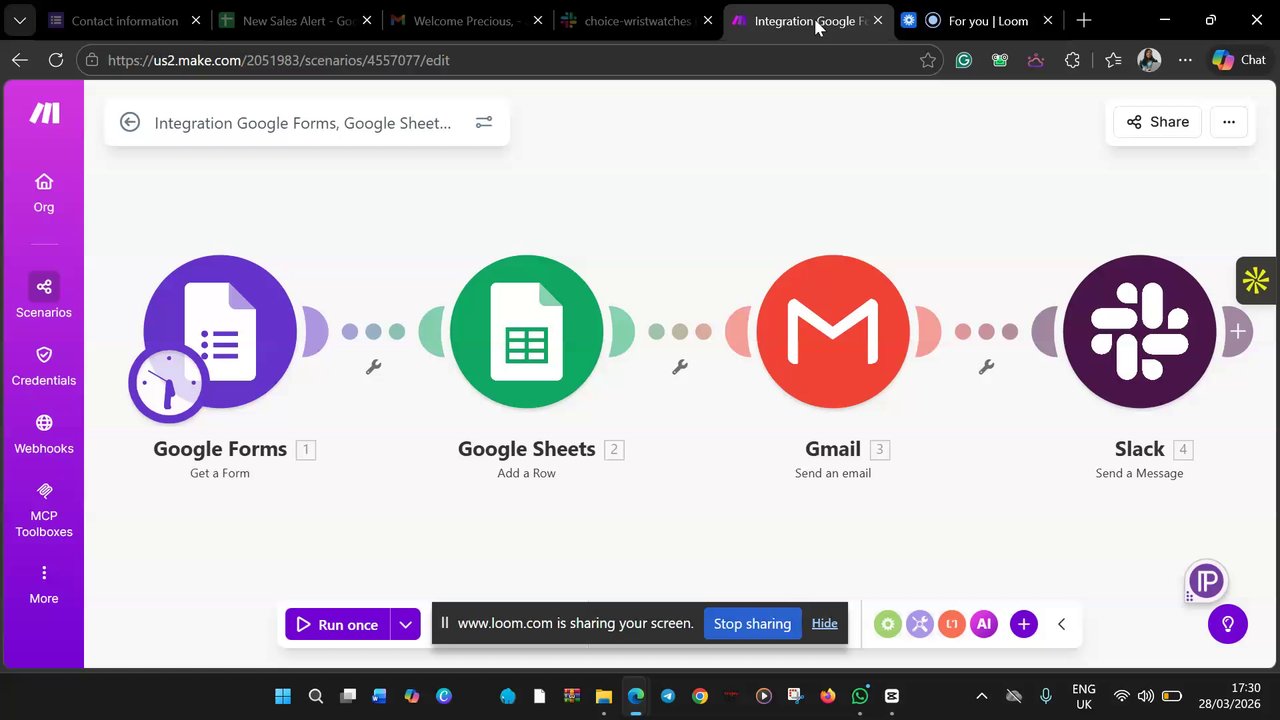Image resolution: width=1280 pixels, height=720 pixels.
Task: Open the Gmail Send an email module
Action: pyautogui.click(x=833, y=331)
